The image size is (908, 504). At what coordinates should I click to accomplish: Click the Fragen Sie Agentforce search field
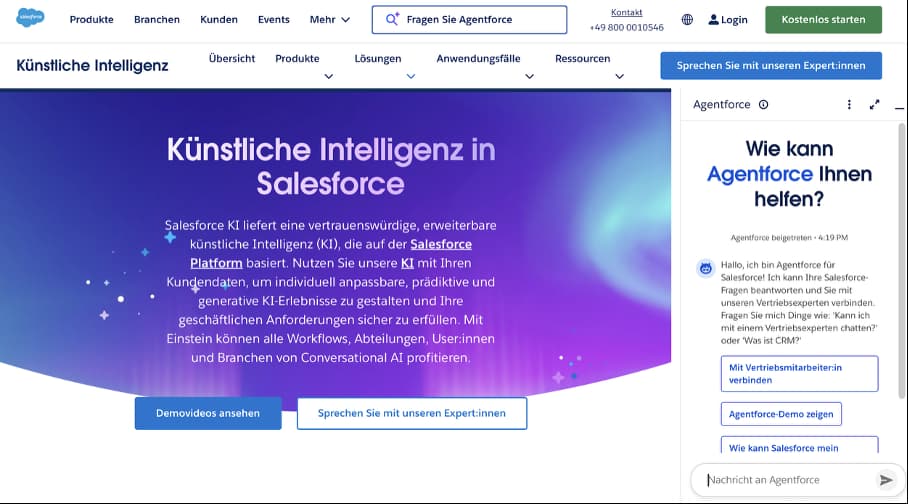pyautogui.click(x=470, y=20)
